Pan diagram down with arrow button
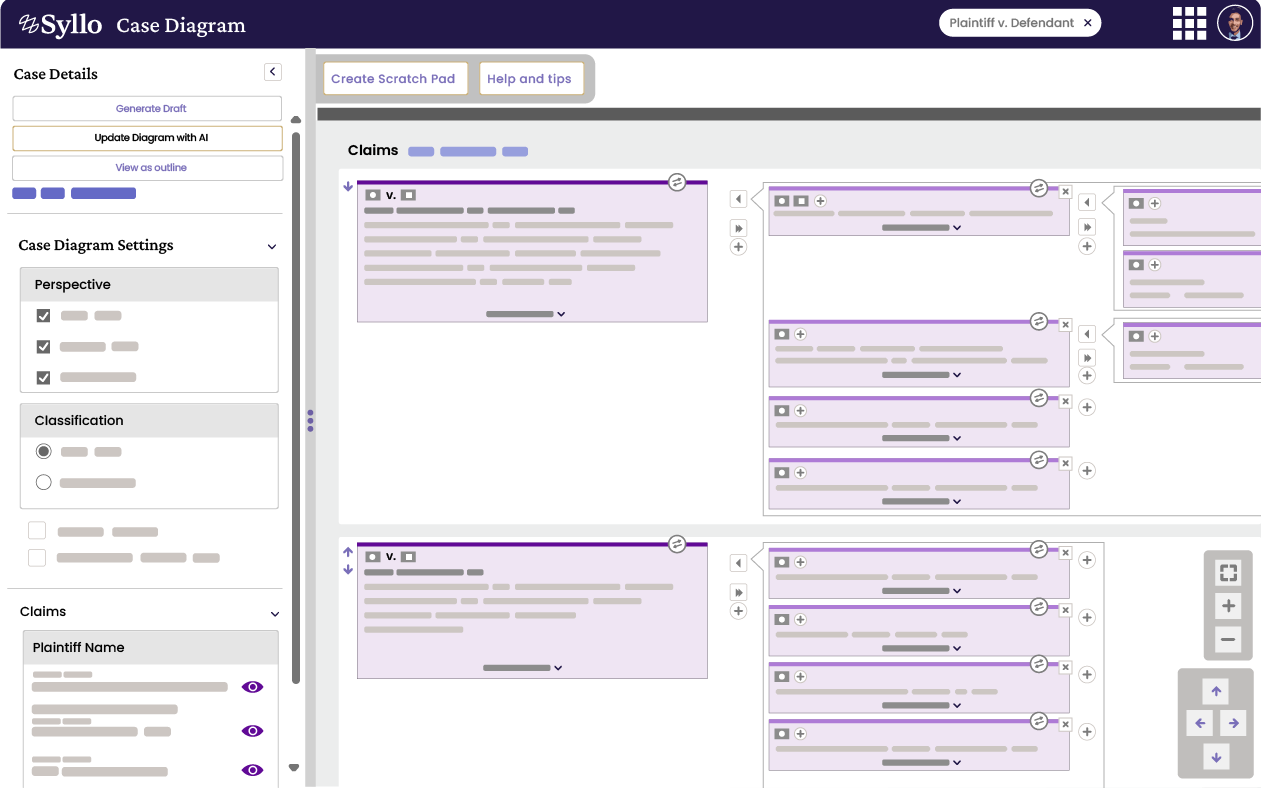This screenshot has height=788, width=1261. 1216,757
